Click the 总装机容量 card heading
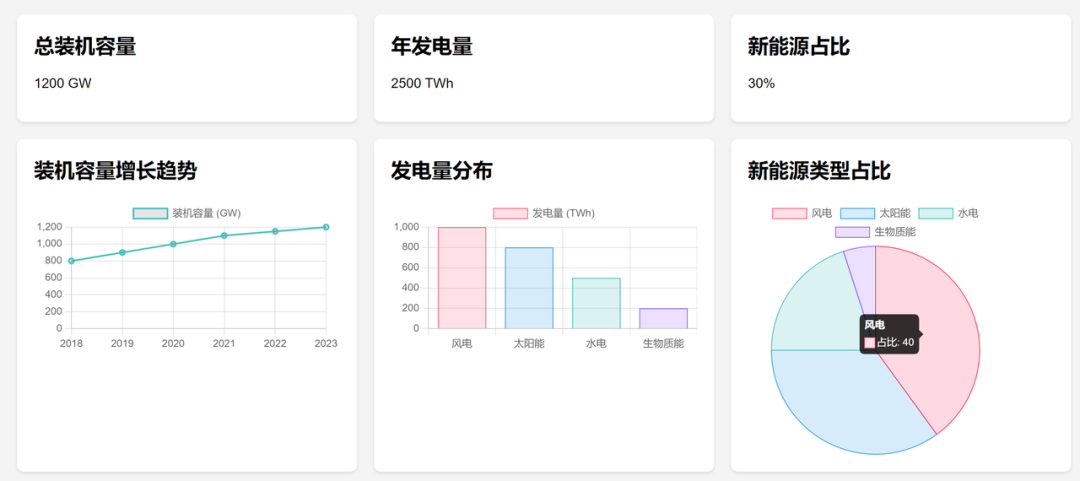 [x=85, y=47]
